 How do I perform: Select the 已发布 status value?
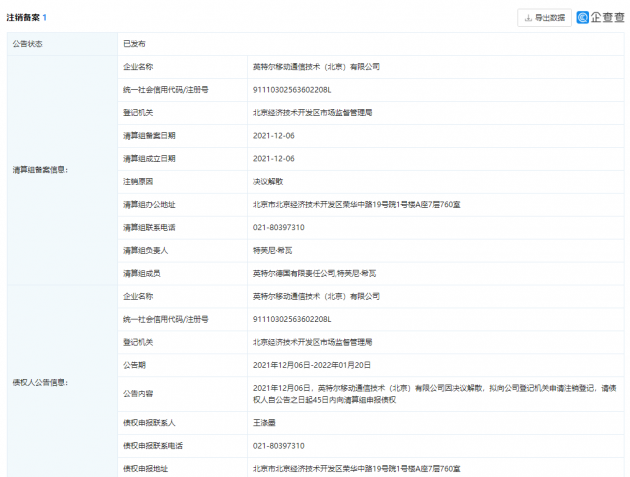click(x=134, y=44)
